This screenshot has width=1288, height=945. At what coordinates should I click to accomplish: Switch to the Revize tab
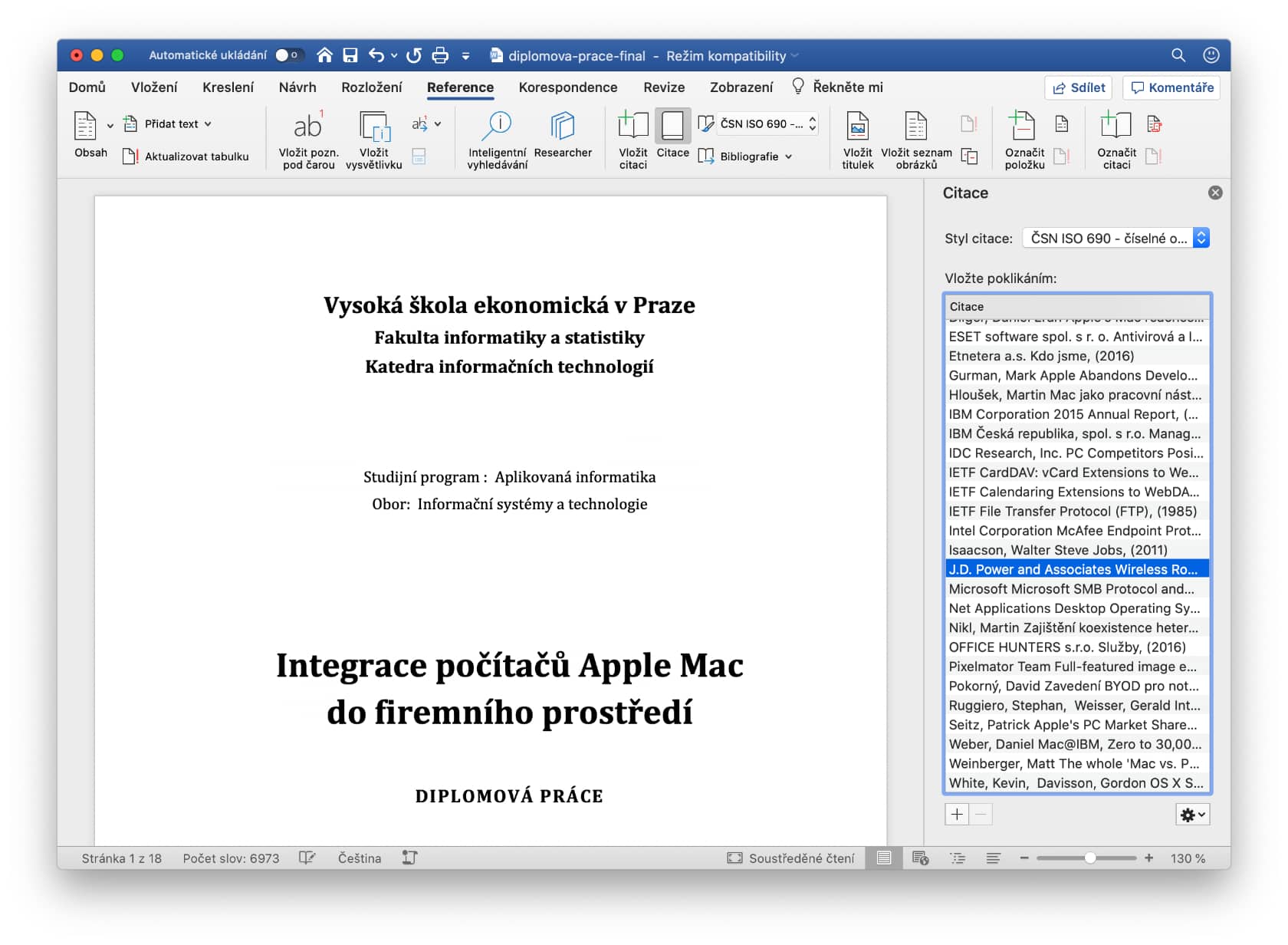(x=664, y=87)
